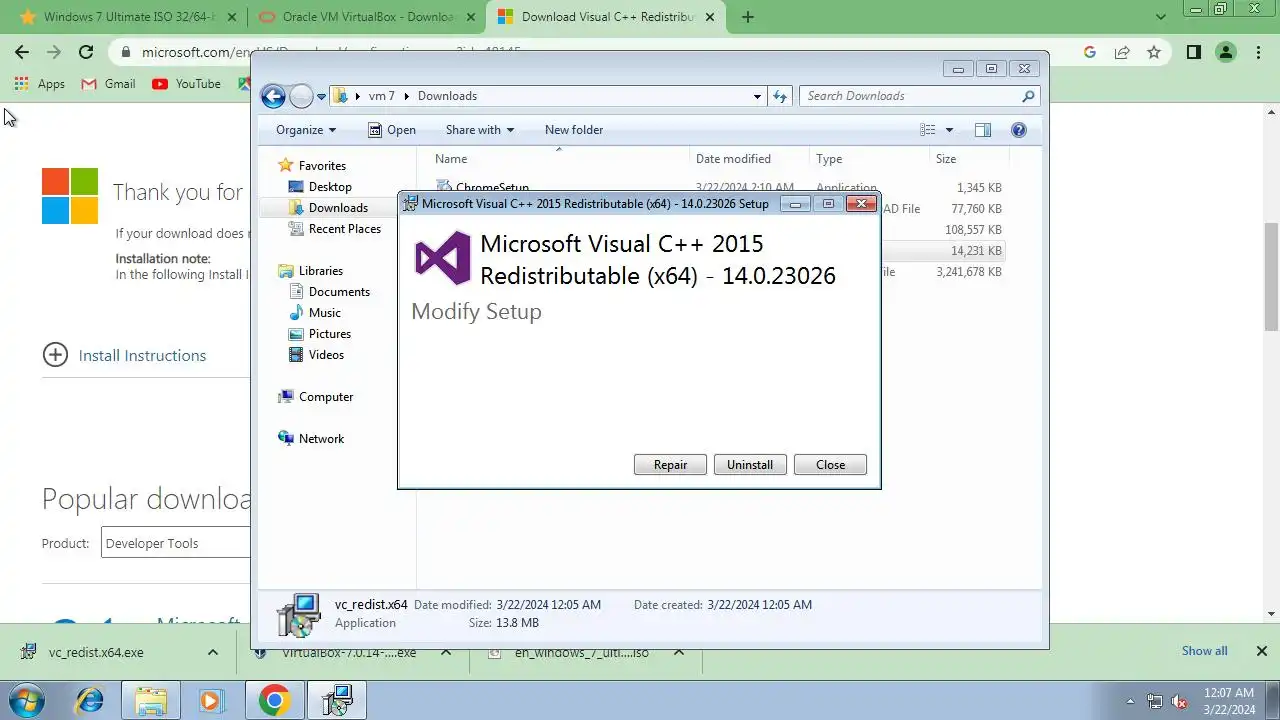Toggle the preview pane icon

[983, 130]
